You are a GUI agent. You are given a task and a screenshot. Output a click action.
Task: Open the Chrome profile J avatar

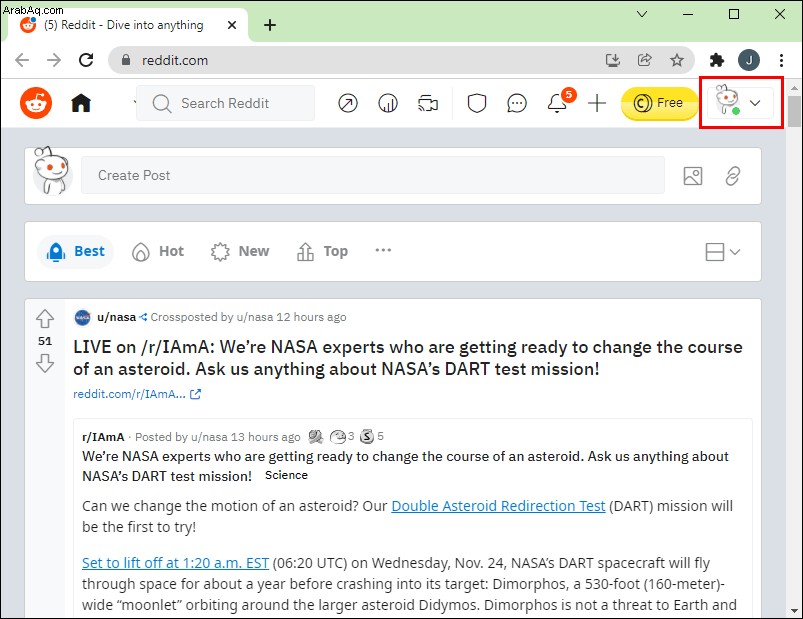click(x=749, y=60)
